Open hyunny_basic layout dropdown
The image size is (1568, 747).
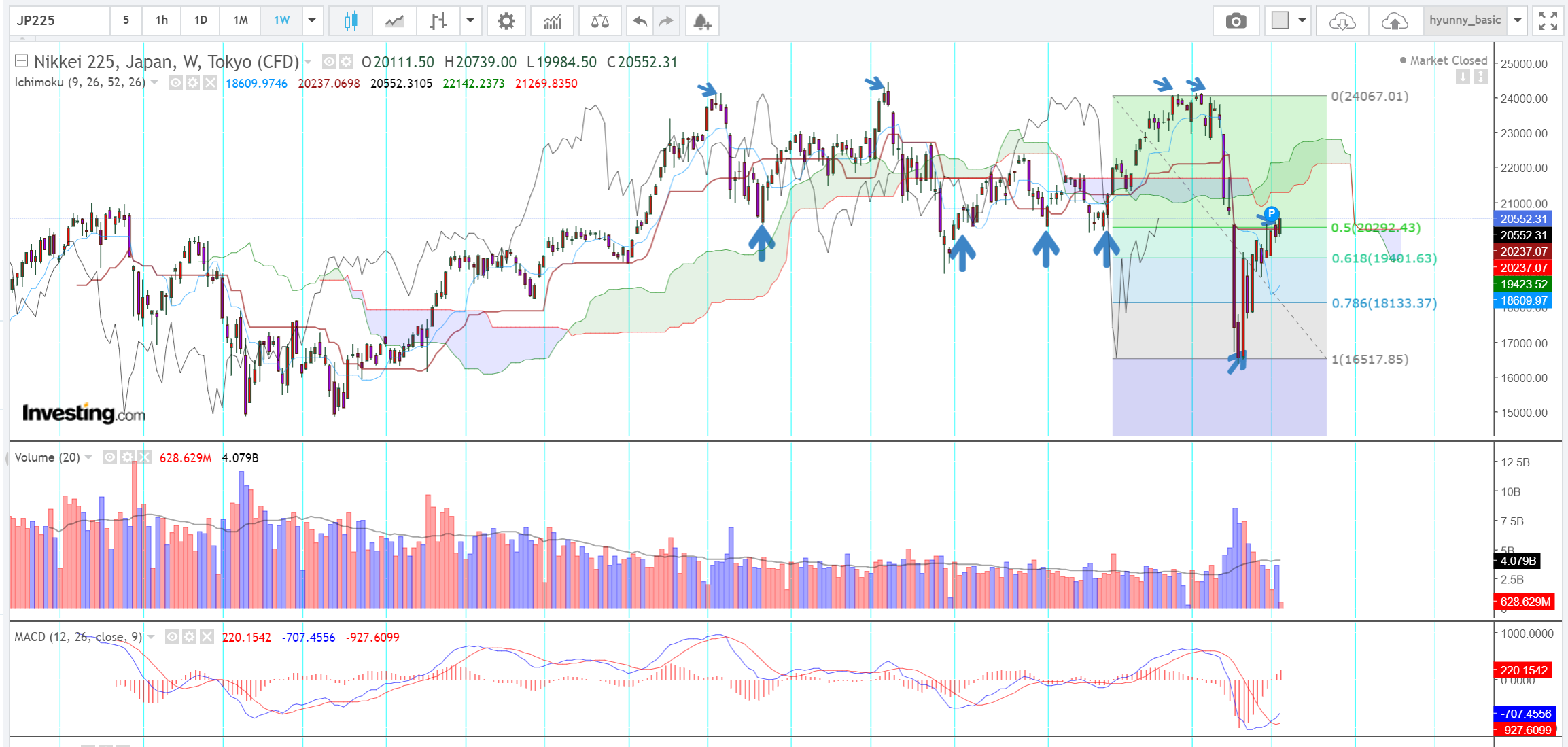coord(1518,20)
